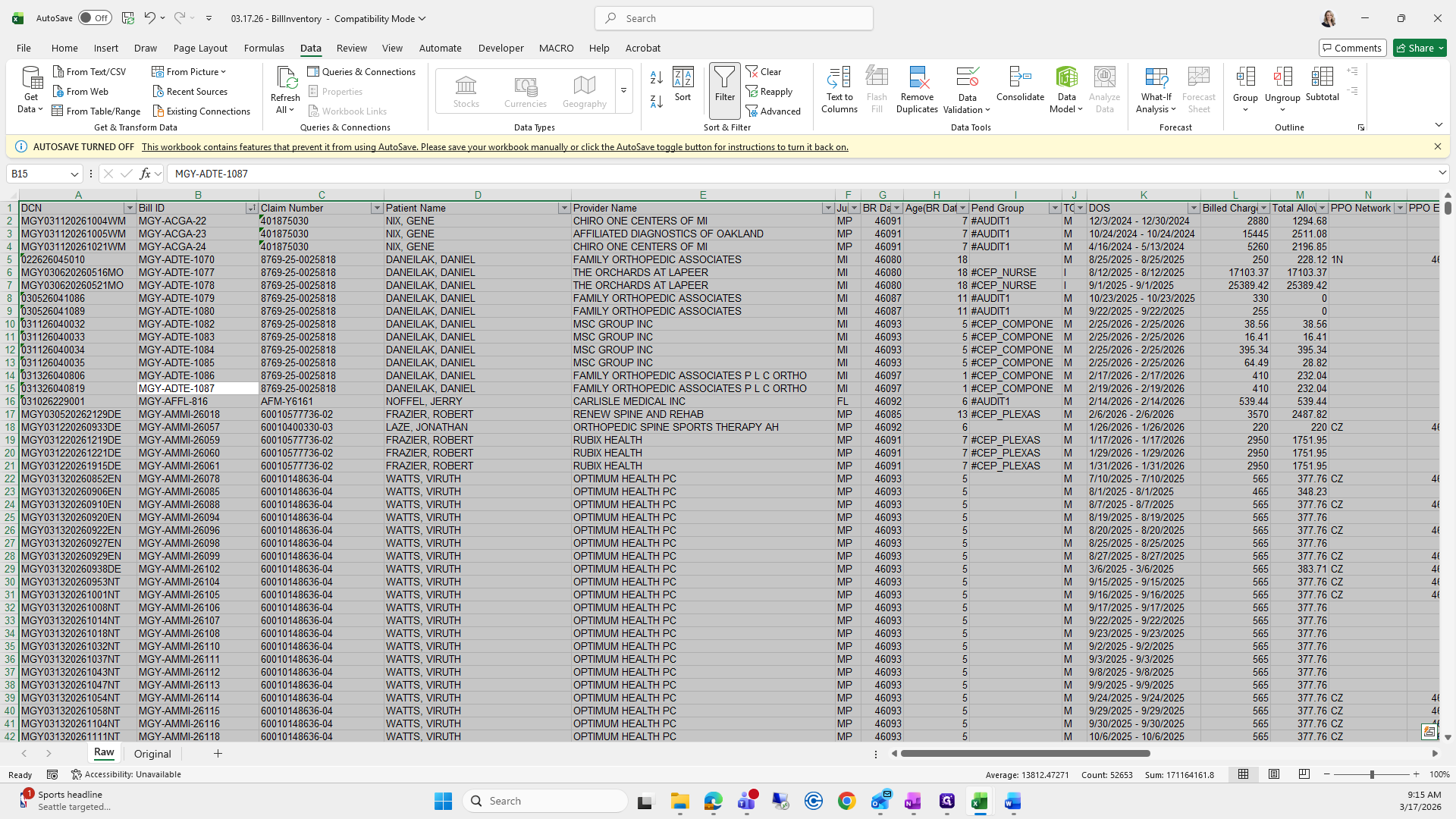Open the Patient Name filter dropdown
The image size is (1456, 819).
pyautogui.click(x=563, y=208)
